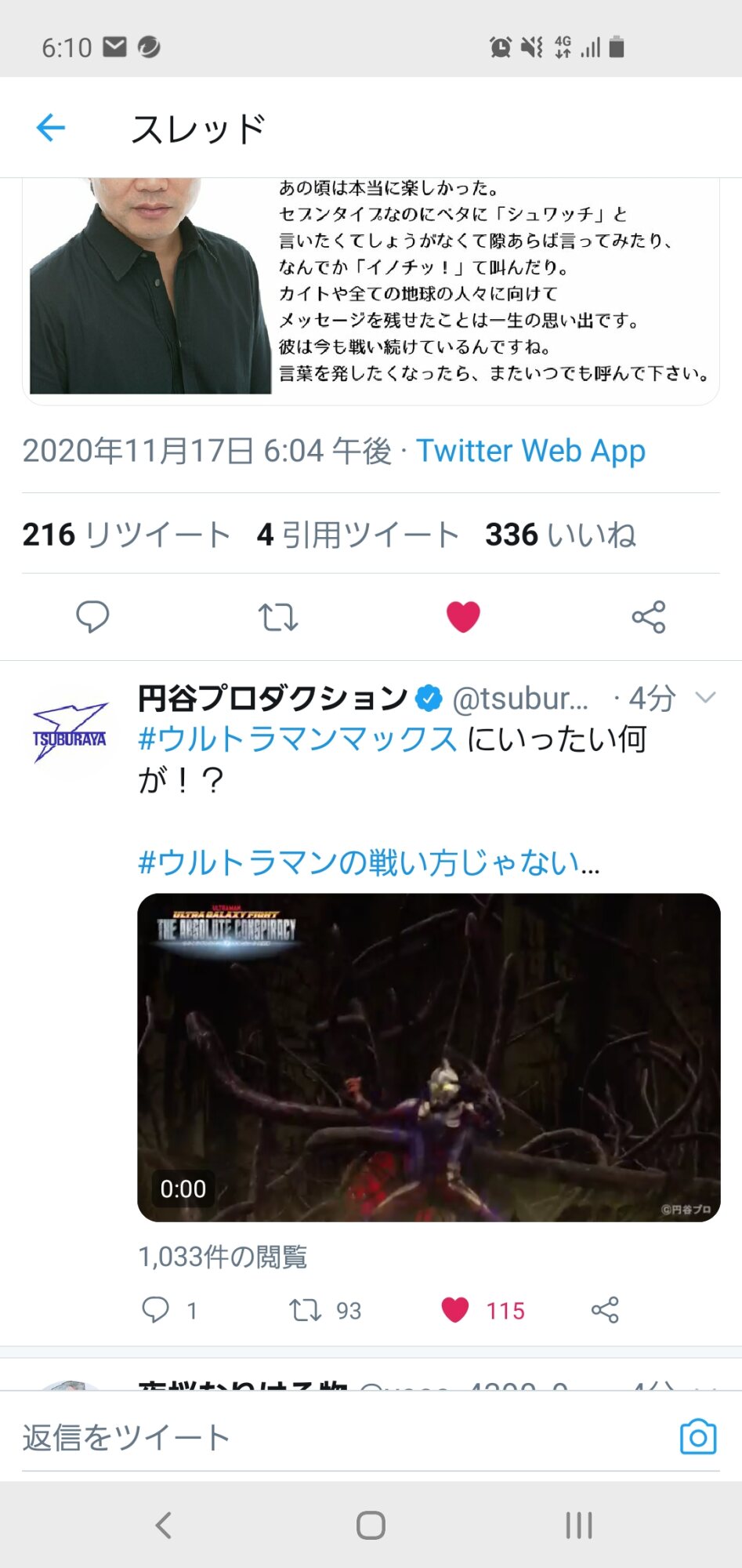Tap reply bubble under main tweet

(92, 617)
